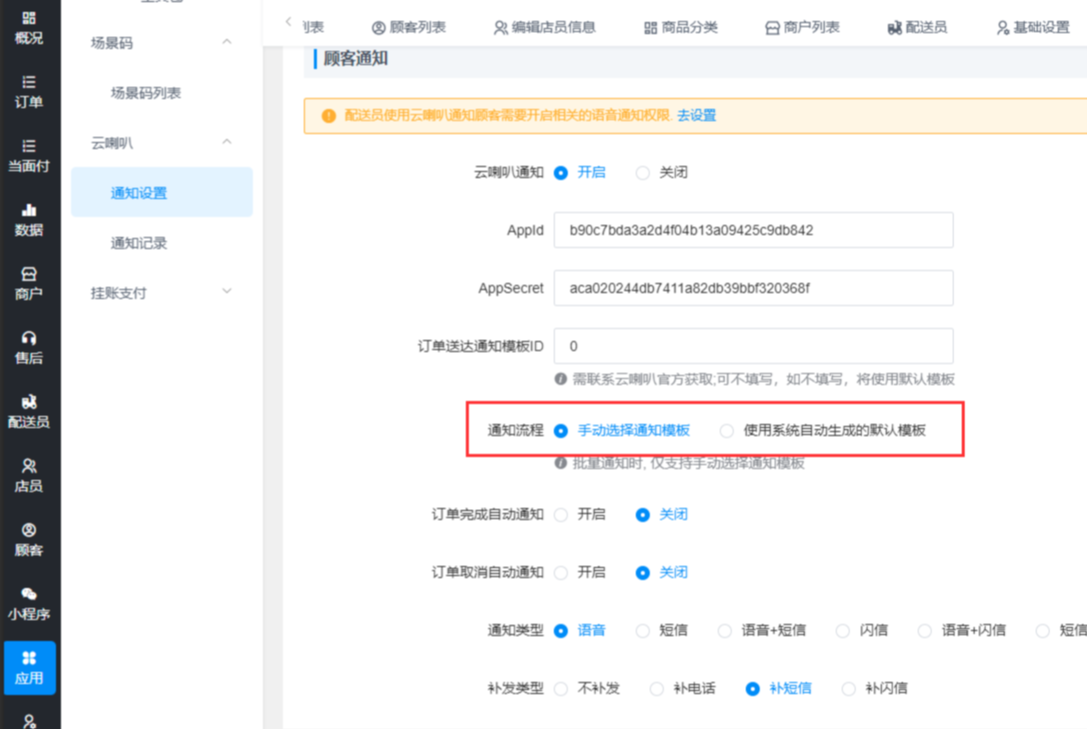
Task: Enable 订单取消自动通知 with 开启
Action: click(x=561, y=572)
